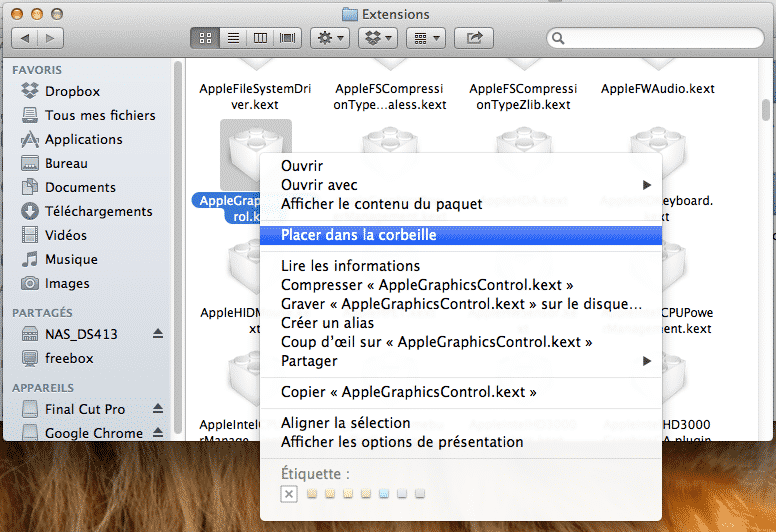Remove the label with the X box
776x532 pixels.
pos(289,494)
